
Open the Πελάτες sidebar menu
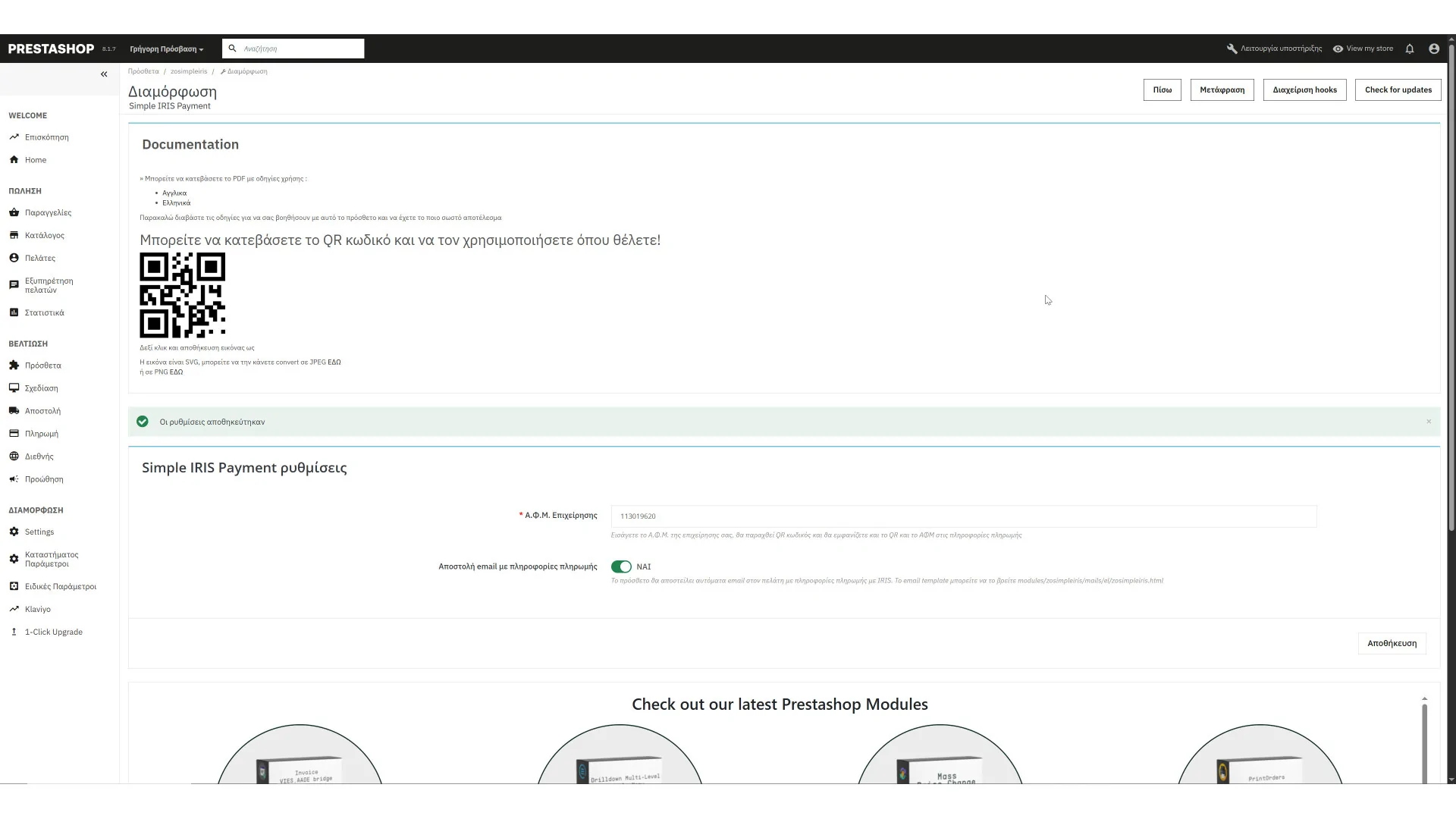click(x=39, y=258)
